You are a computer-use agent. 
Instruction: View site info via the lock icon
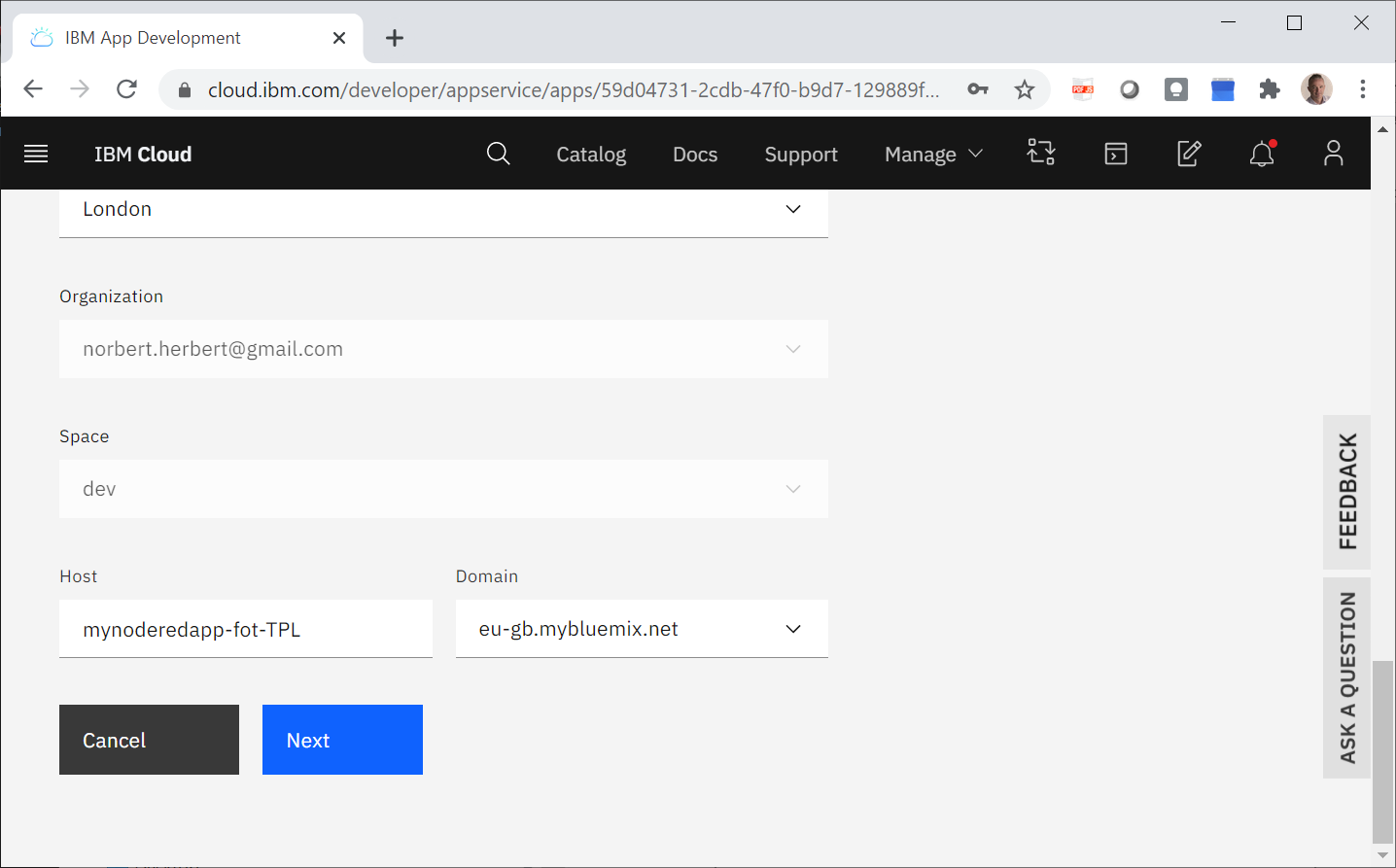(185, 90)
